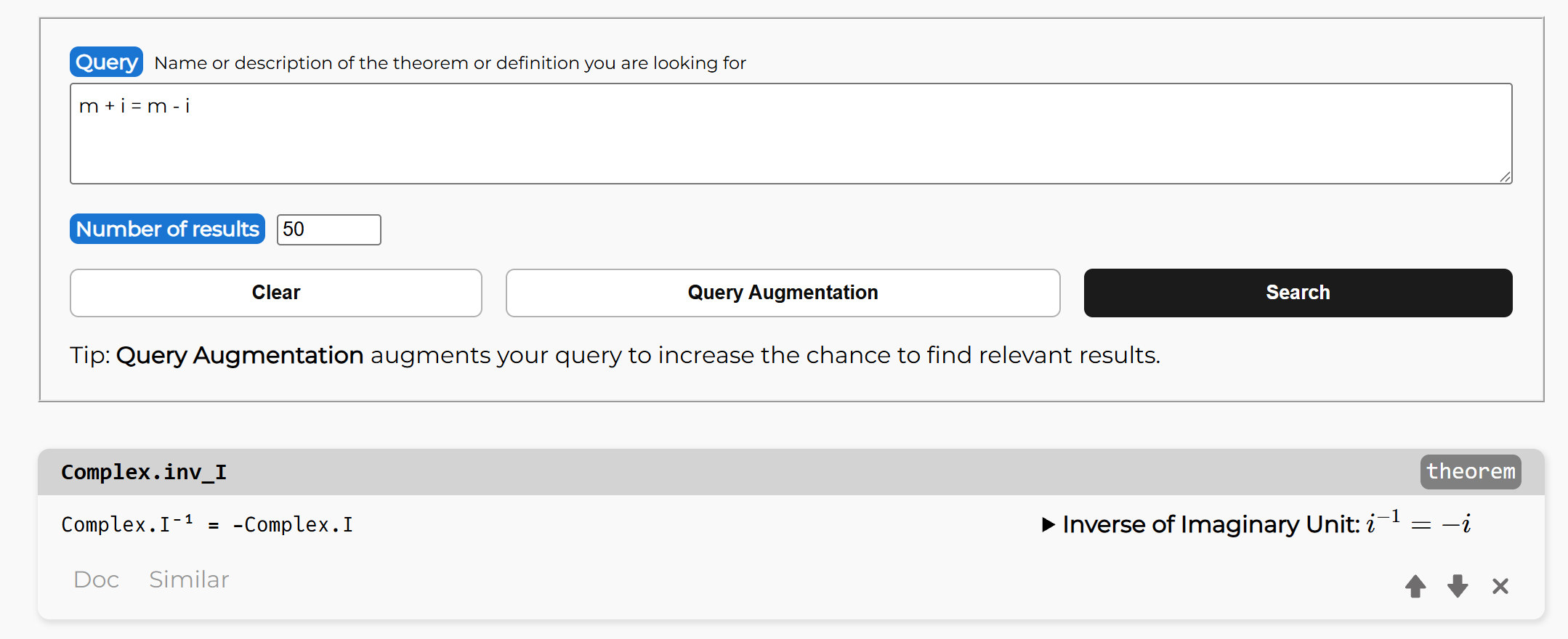Show Similar theorems to Complex.inv_I
This screenshot has width=1568, height=639.
(189, 579)
